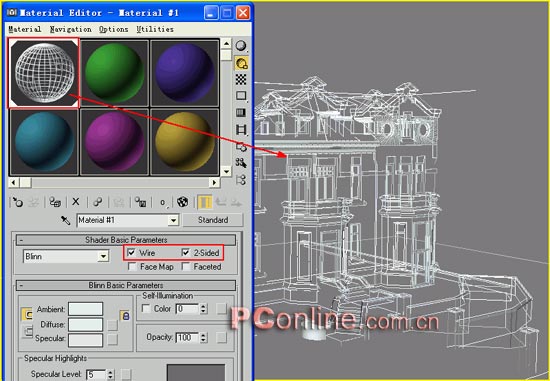This screenshot has height=381, width=550.
Task: Open Material Effects Channel 0 flyout
Action: click(163, 202)
